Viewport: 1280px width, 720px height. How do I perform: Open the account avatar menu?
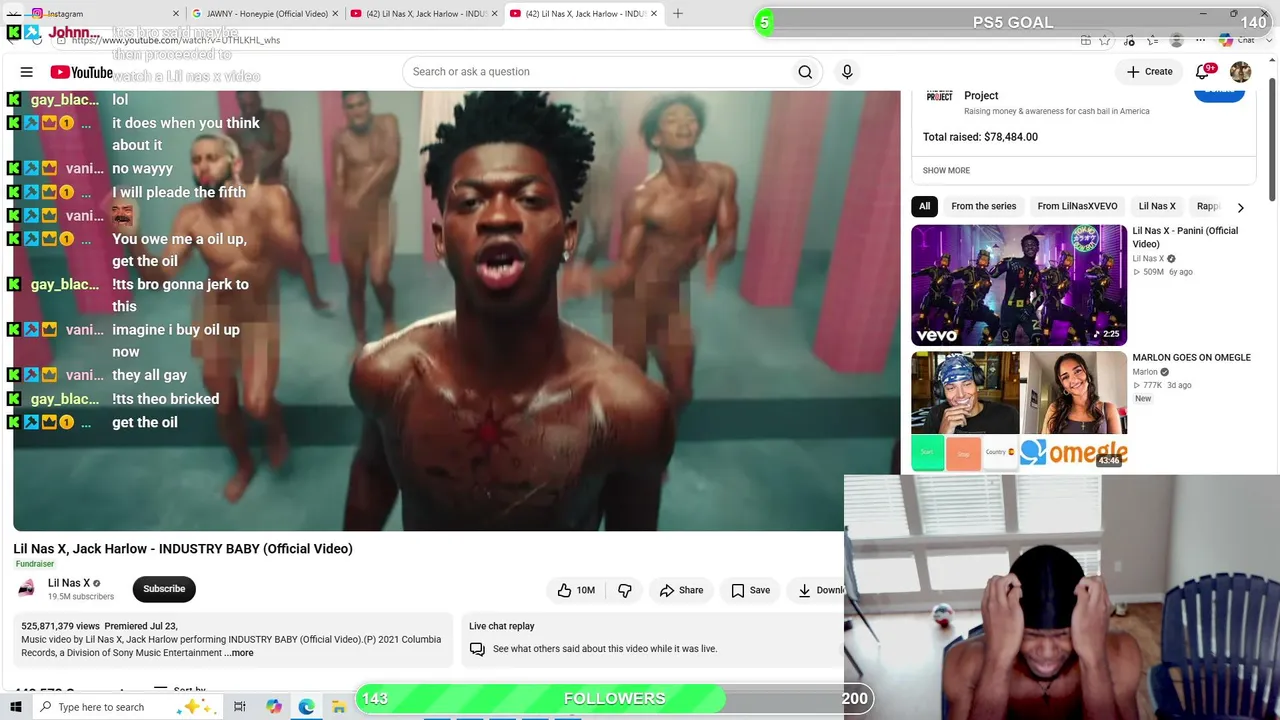pyautogui.click(x=1240, y=72)
